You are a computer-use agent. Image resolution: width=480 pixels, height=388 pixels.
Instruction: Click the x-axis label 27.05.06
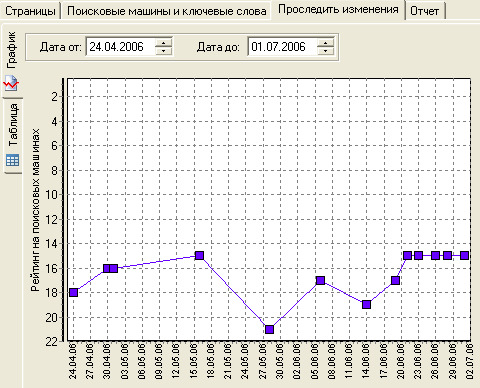(263, 361)
